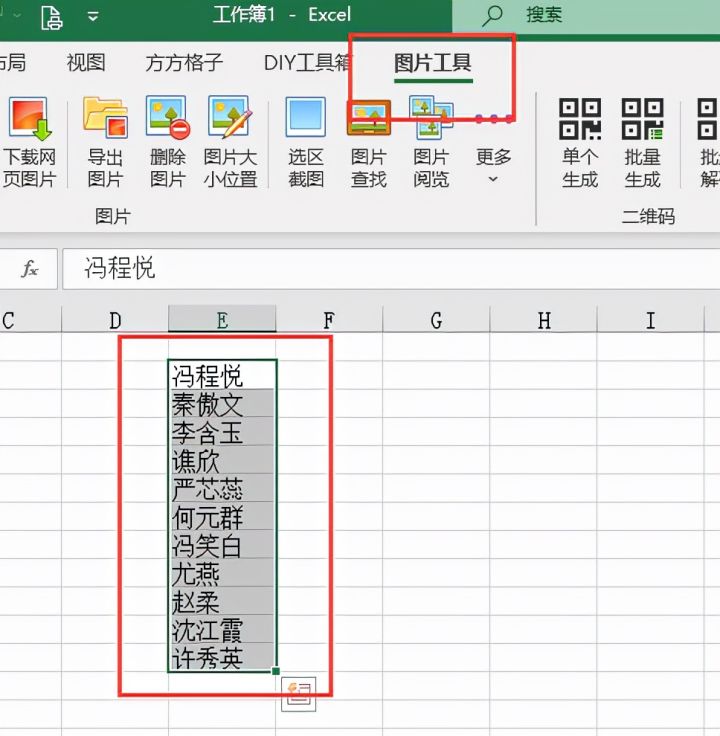Click the print preview icon in title bar

[x=51, y=18]
